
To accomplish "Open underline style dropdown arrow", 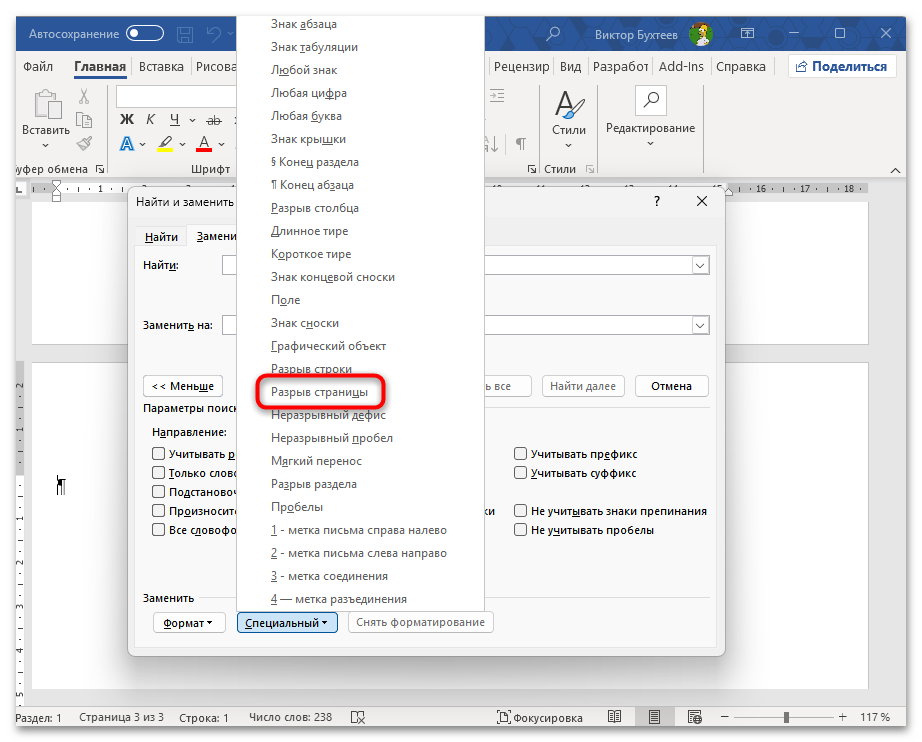I will [192, 121].
